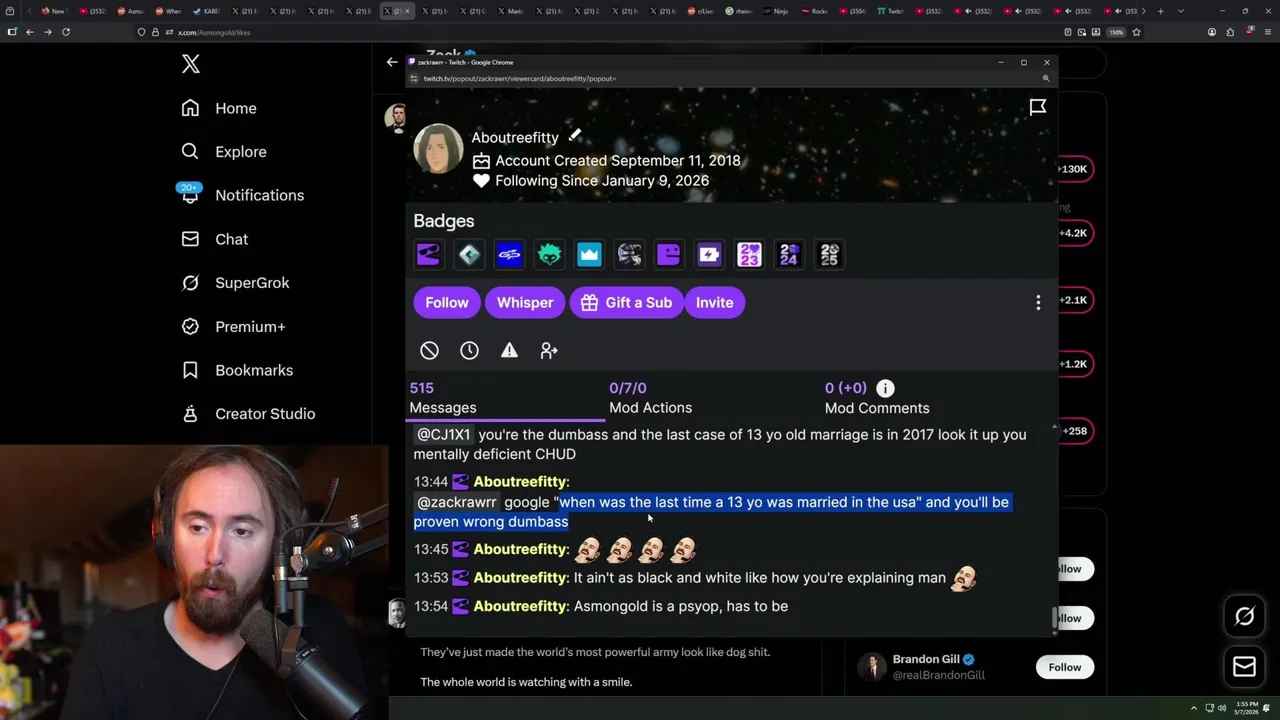Click the back arrow on X profile
The height and width of the screenshot is (720, 1280).
(392, 62)
